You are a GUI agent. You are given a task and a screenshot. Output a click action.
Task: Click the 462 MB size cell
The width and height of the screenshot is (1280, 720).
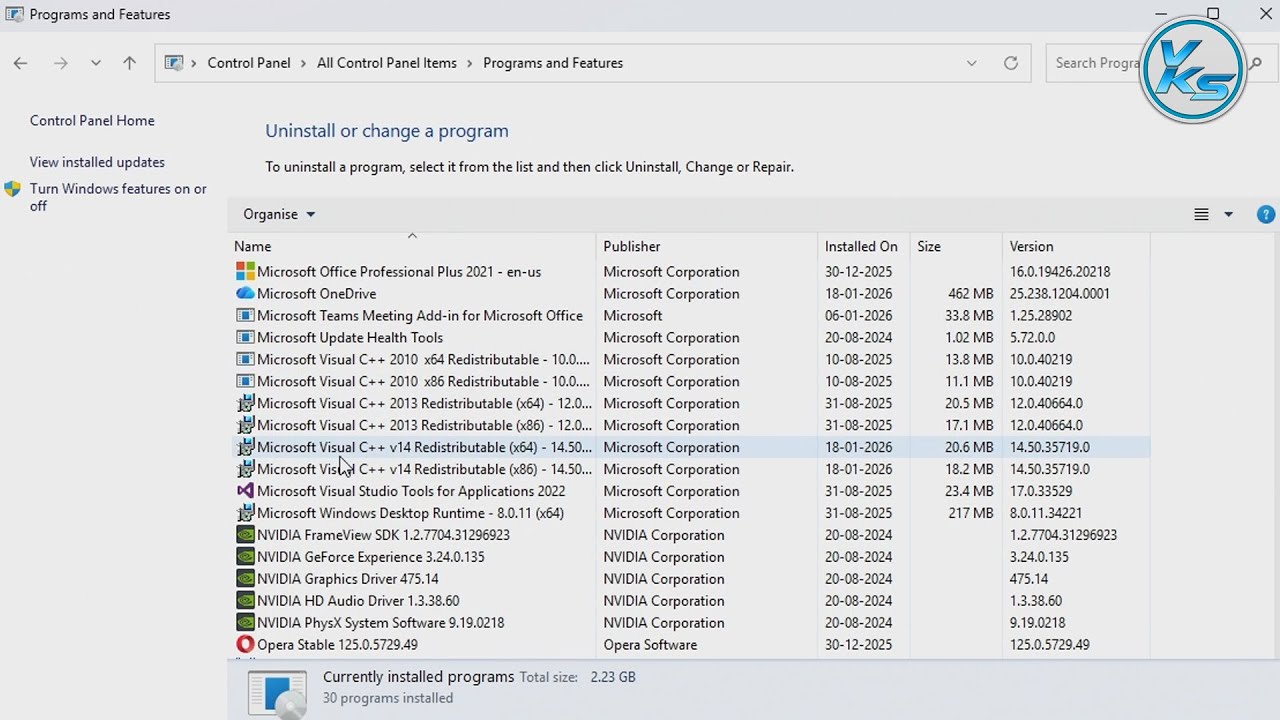(x=971, y=294)
